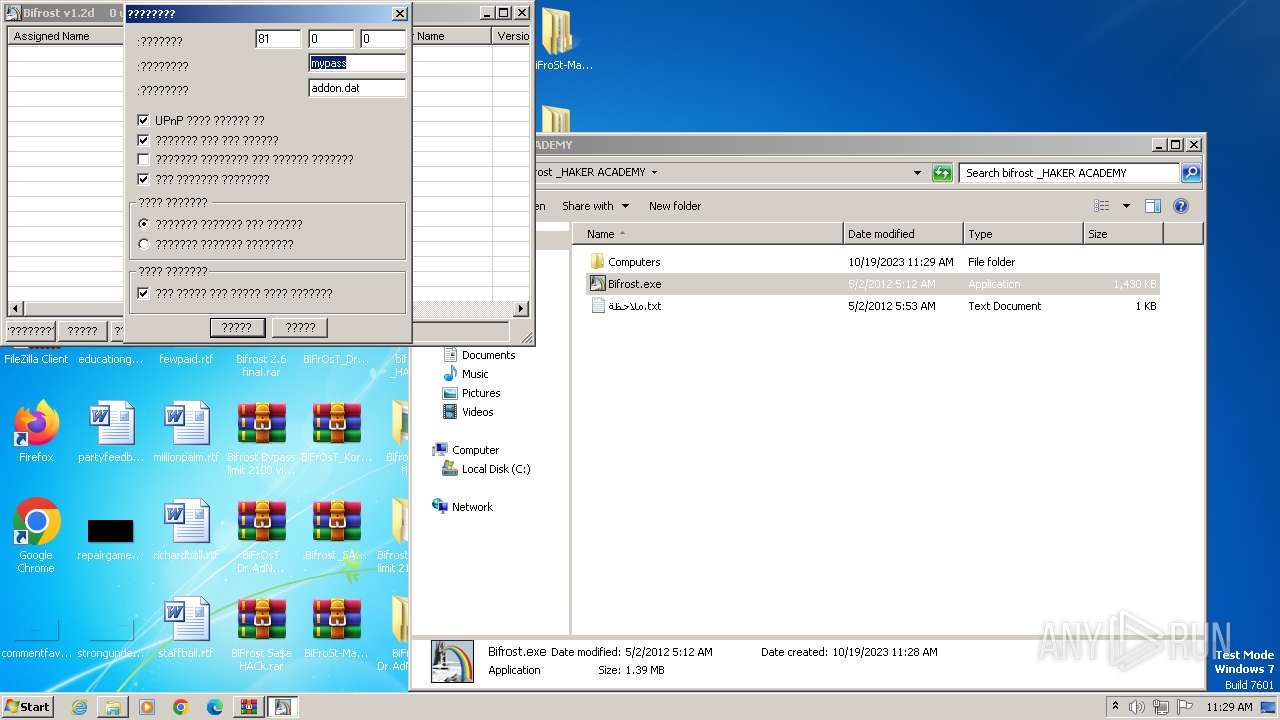Open Windows Explorer from taskbar

click(x=113, y=707)
